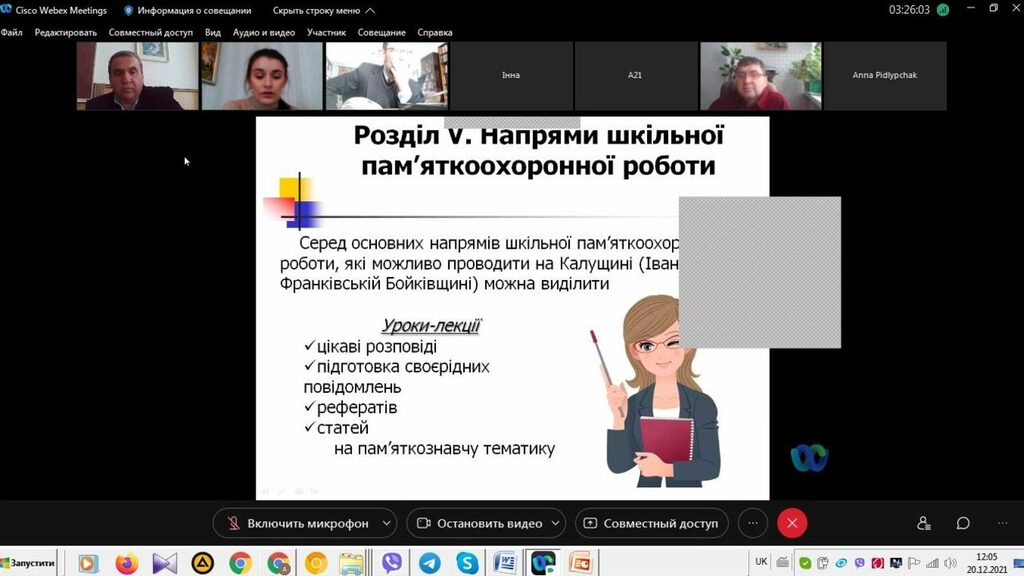This screenshot has height=576, width=1024.
Task: Expand microphone options dropdown arrow
Action: pos(386,523)
